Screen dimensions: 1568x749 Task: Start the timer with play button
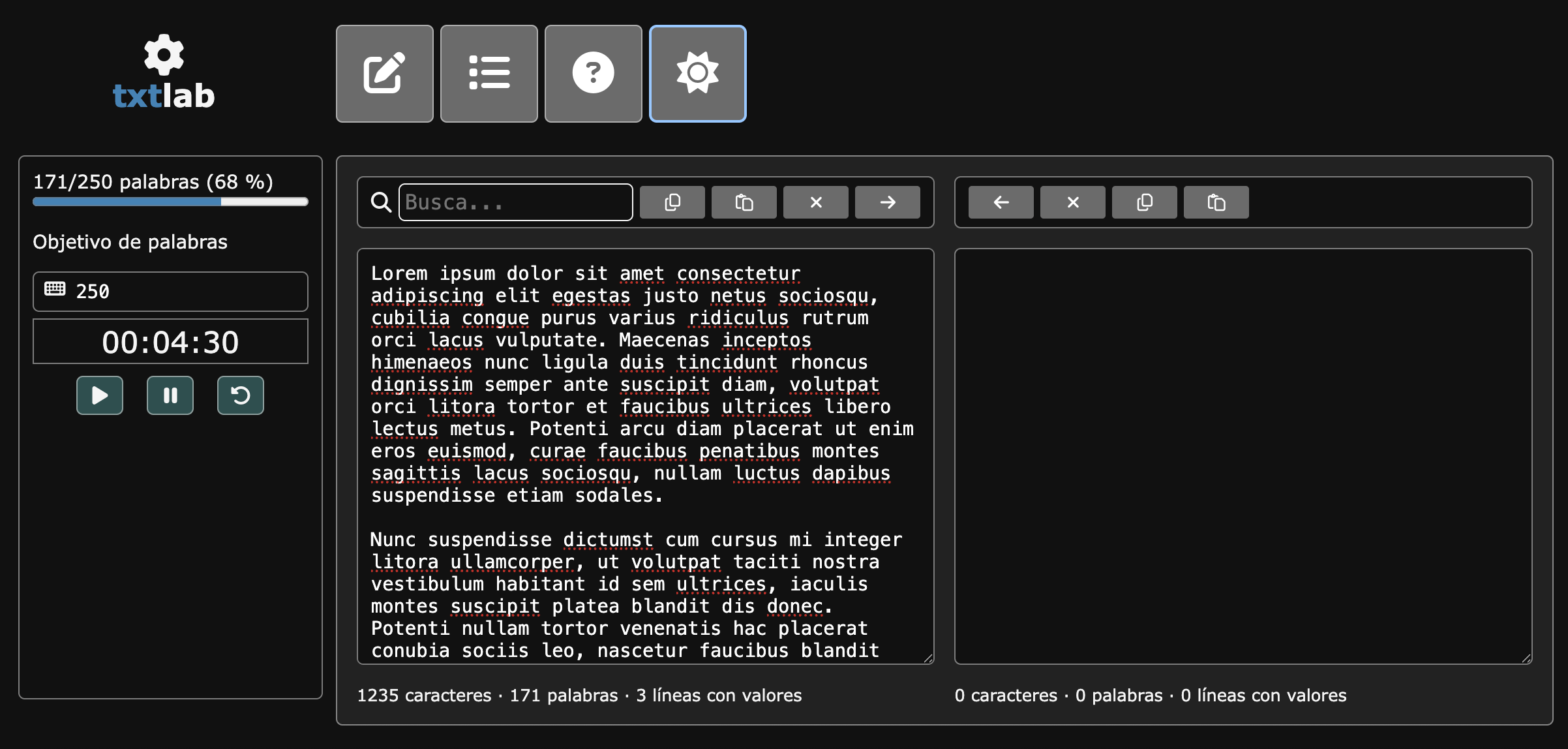tap(100, 395)
